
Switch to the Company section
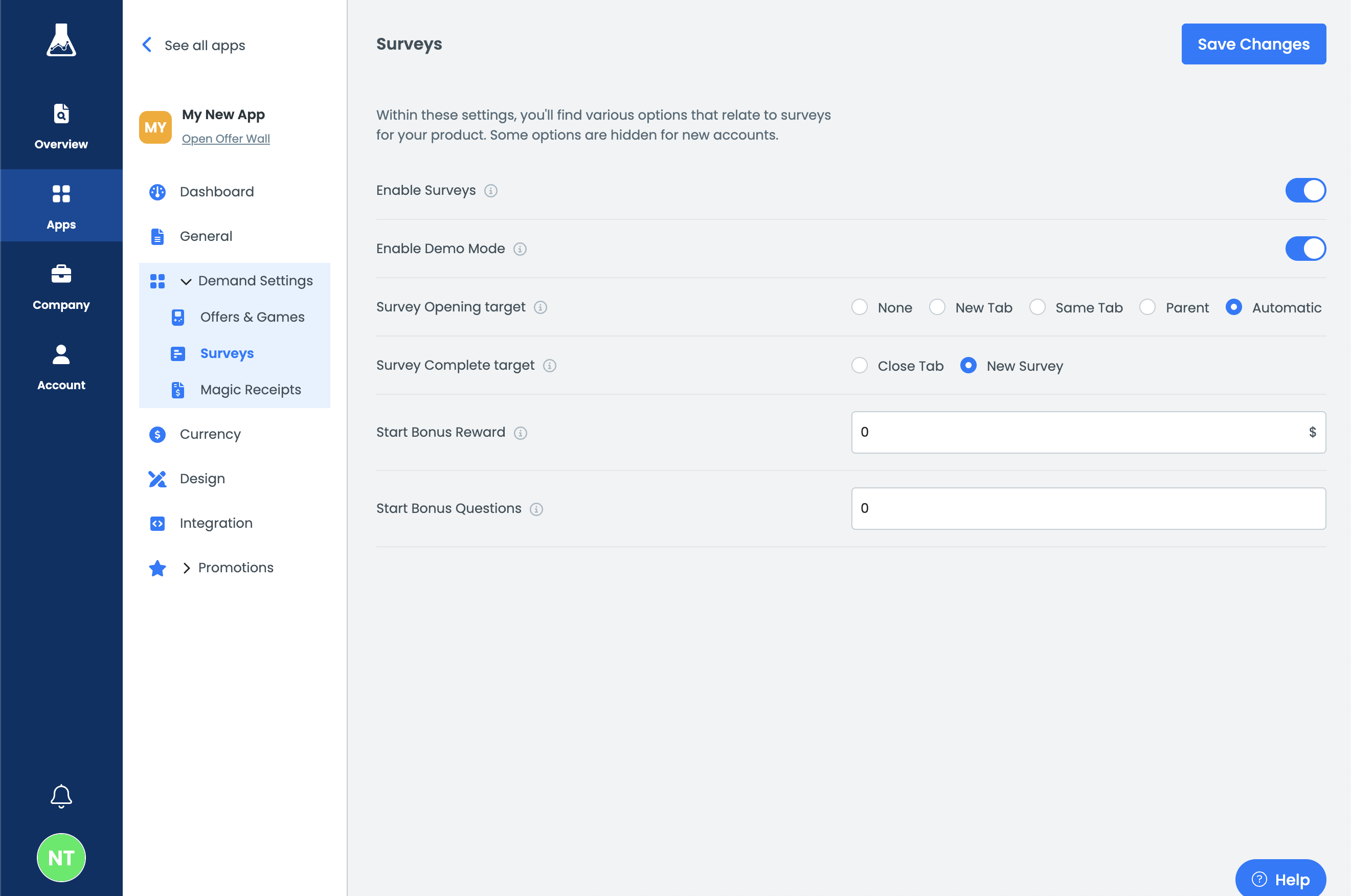tap(61, 288)
